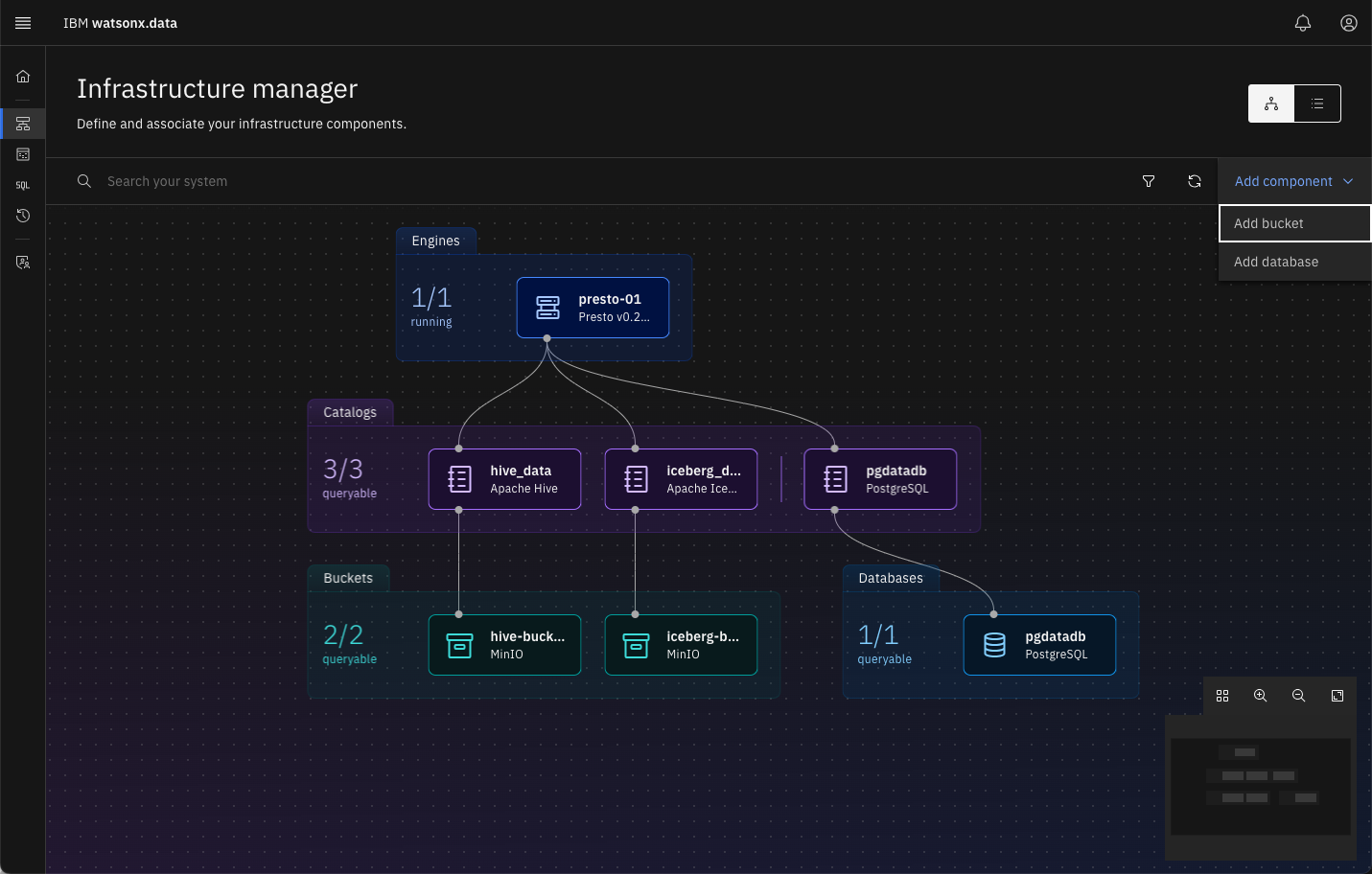Image resolution: width=1372 pixels, height=874 pixels.
Task: Select the pgdatadb catalog node
Action: pyautogui.click(x=880, y=479)
